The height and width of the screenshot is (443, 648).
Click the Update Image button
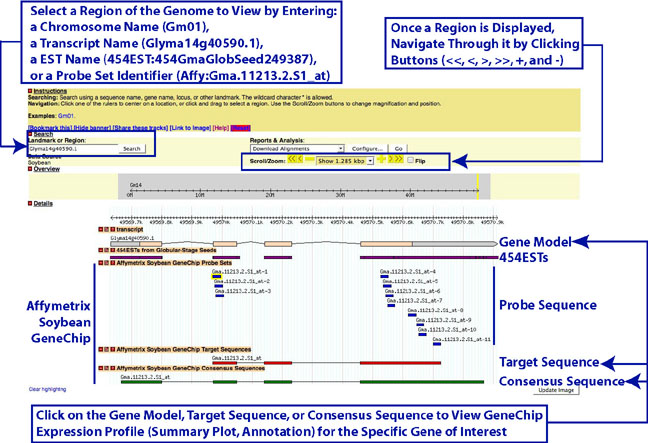pos(556,390)
